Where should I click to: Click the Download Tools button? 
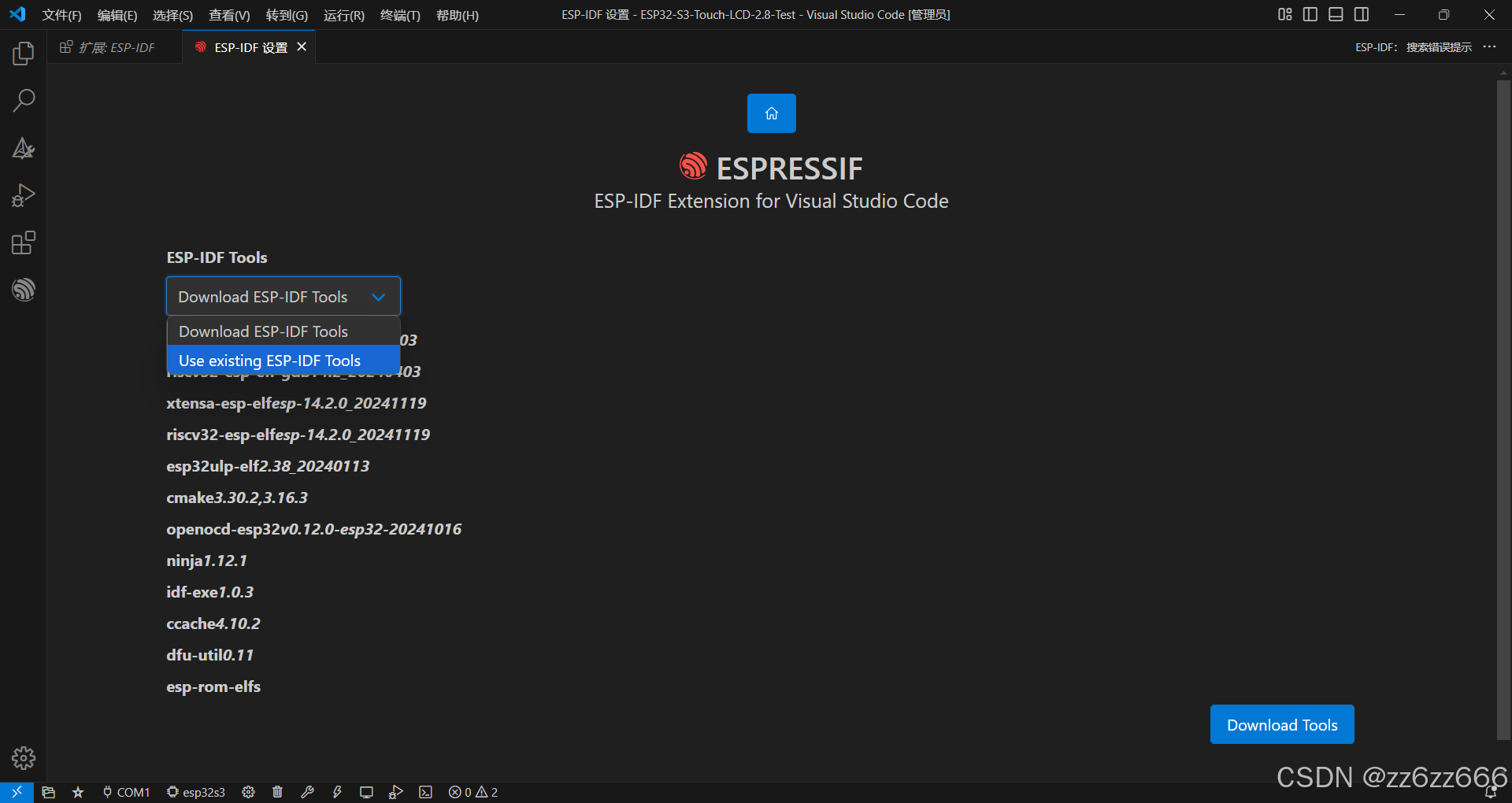(1282, 724)
